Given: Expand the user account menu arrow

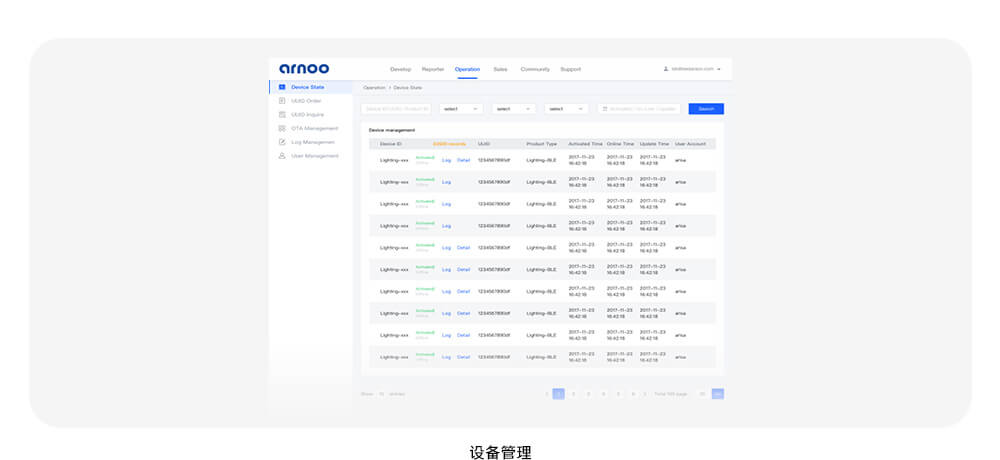Looking at the screenshot, I should point(720,69).
